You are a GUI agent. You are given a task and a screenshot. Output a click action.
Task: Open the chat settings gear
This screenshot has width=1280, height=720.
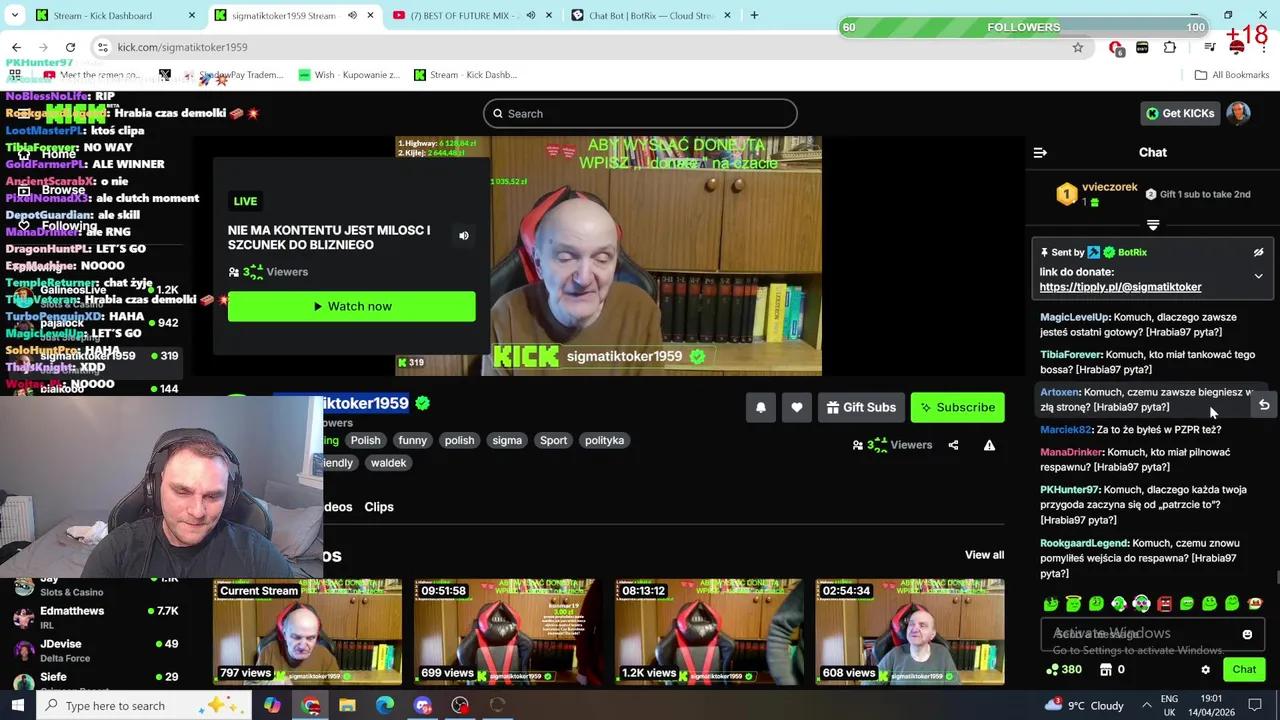click(1205, 669)
